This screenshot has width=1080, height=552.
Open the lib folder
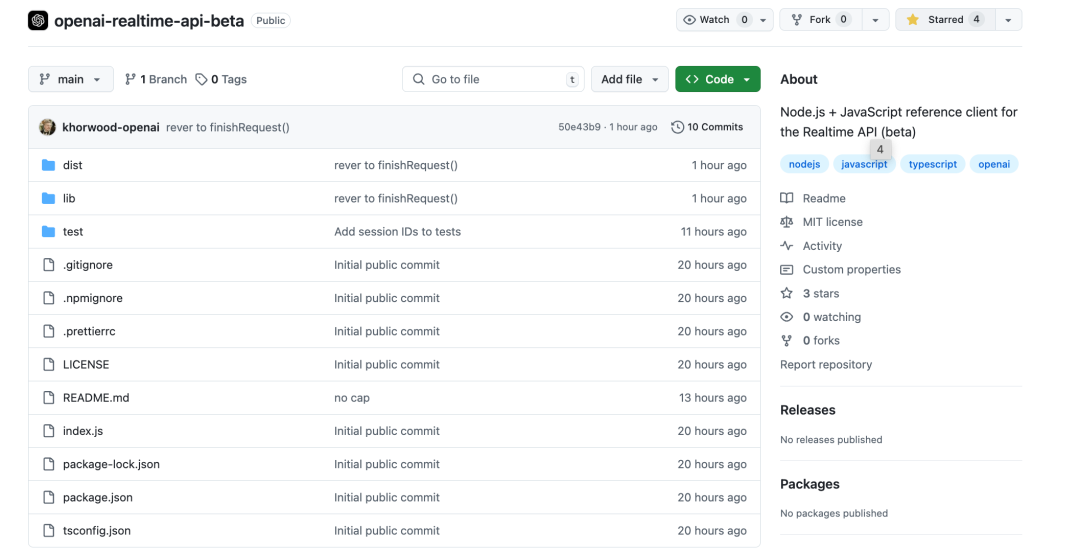click(x=69, y=198)
